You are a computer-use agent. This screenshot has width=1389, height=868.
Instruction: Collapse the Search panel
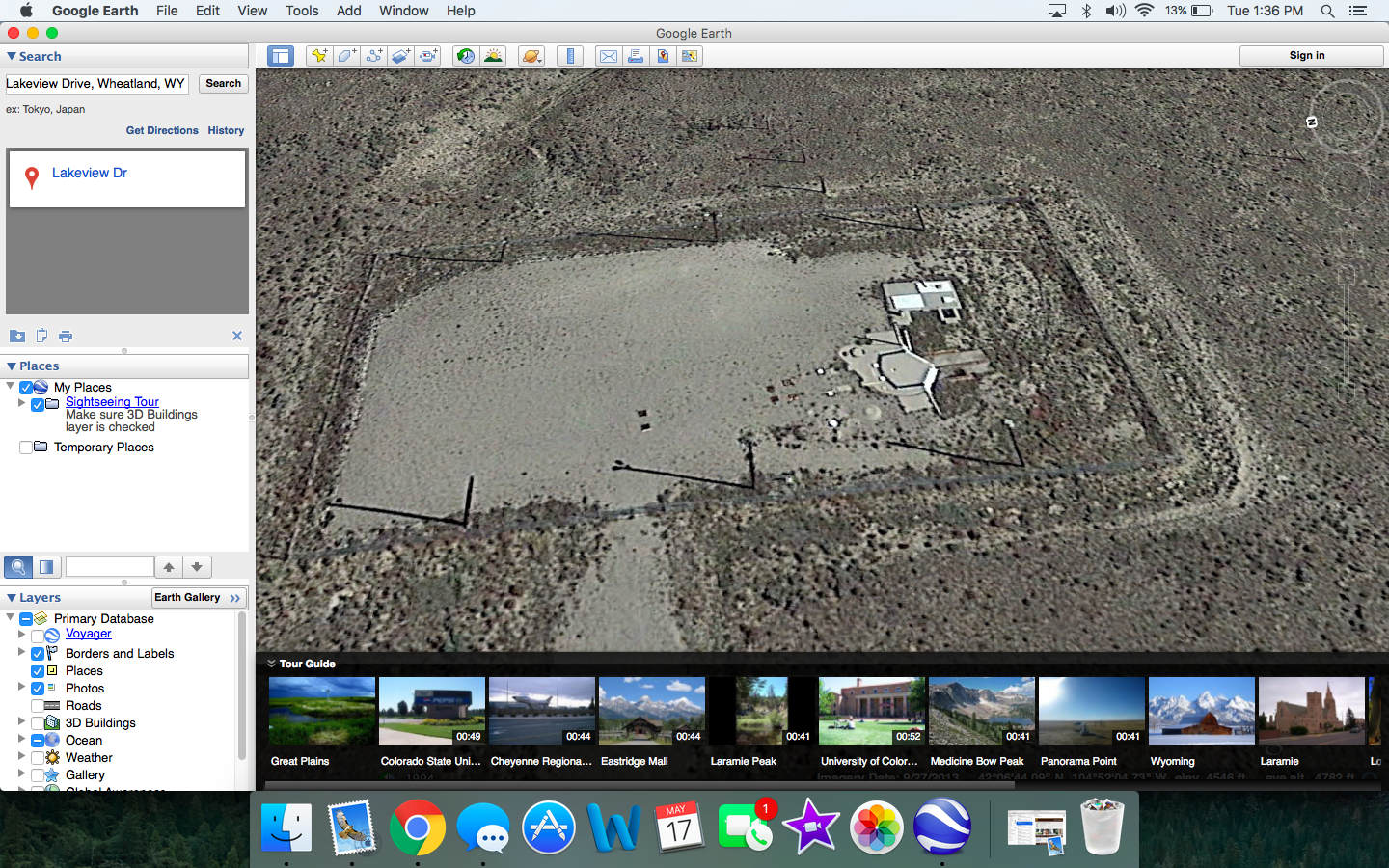click(12, 57)
